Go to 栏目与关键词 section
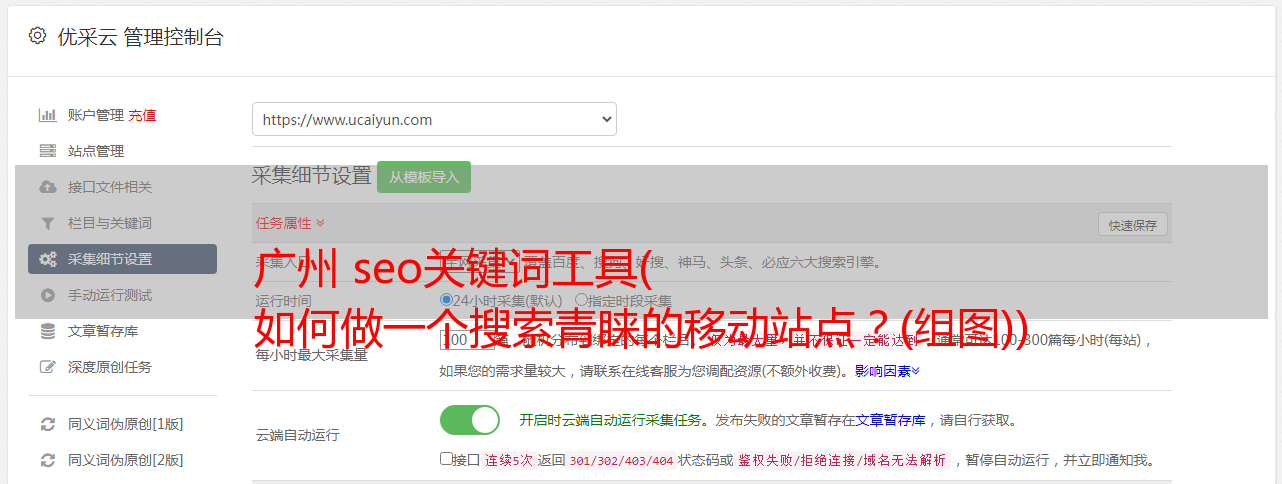1282x484 pixels. click(110, 223)
